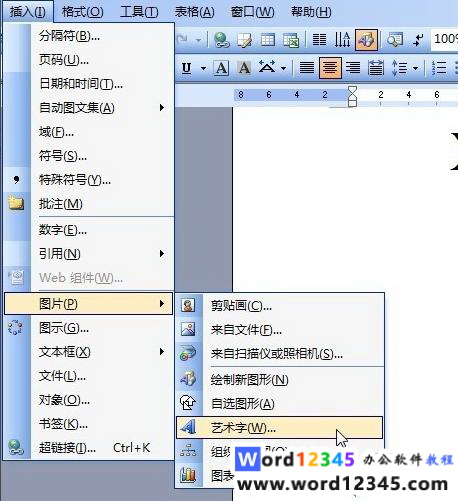This screenshot has height=501, width=458.
Task: Click the Align Right button
Action: point(353,68)
